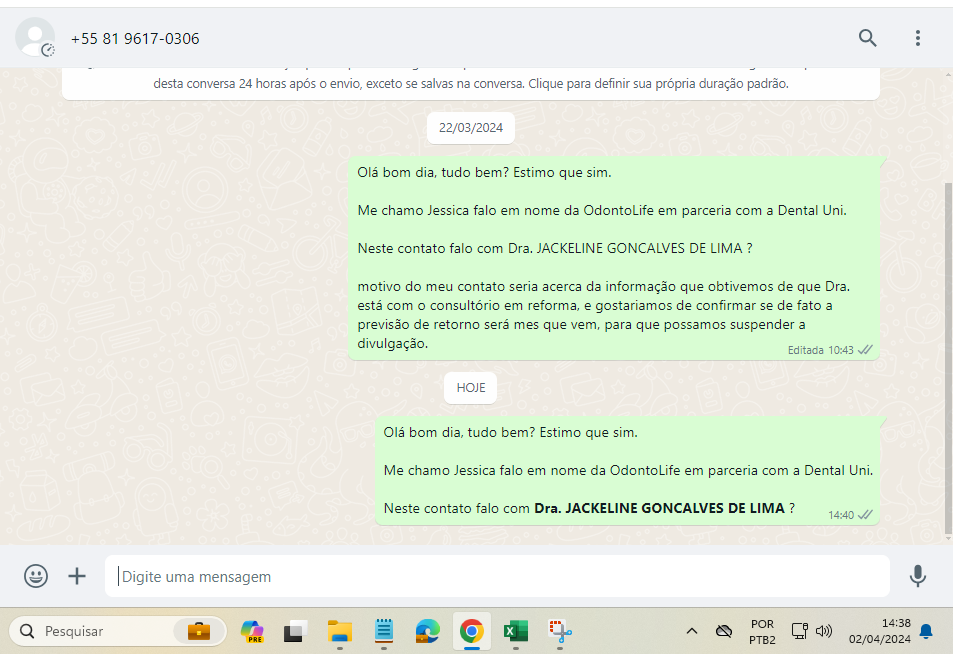
Task: Open Microsoft Edge from taskbar
Action: 427,632
